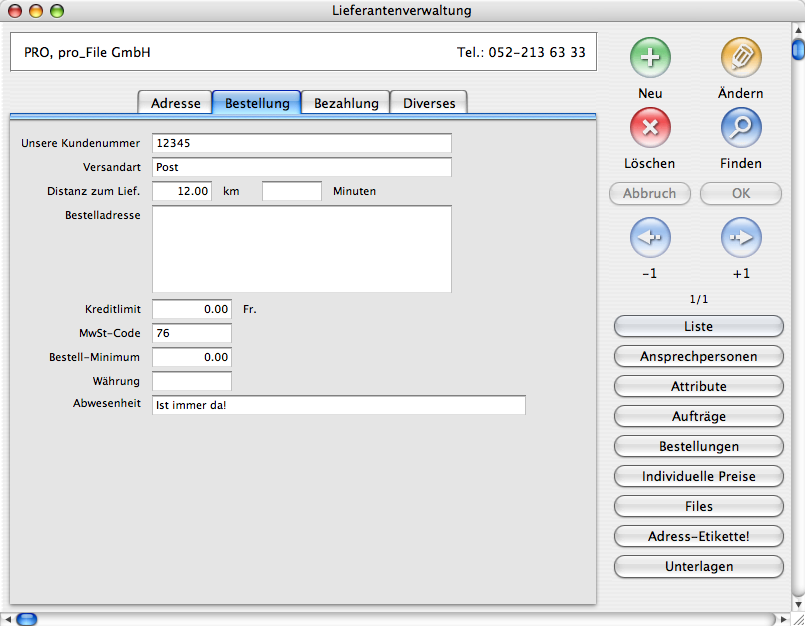This screenshot has height=626, width=805.
Task: Switch to the Adresse tab
Action: click(x=175, y=102)
